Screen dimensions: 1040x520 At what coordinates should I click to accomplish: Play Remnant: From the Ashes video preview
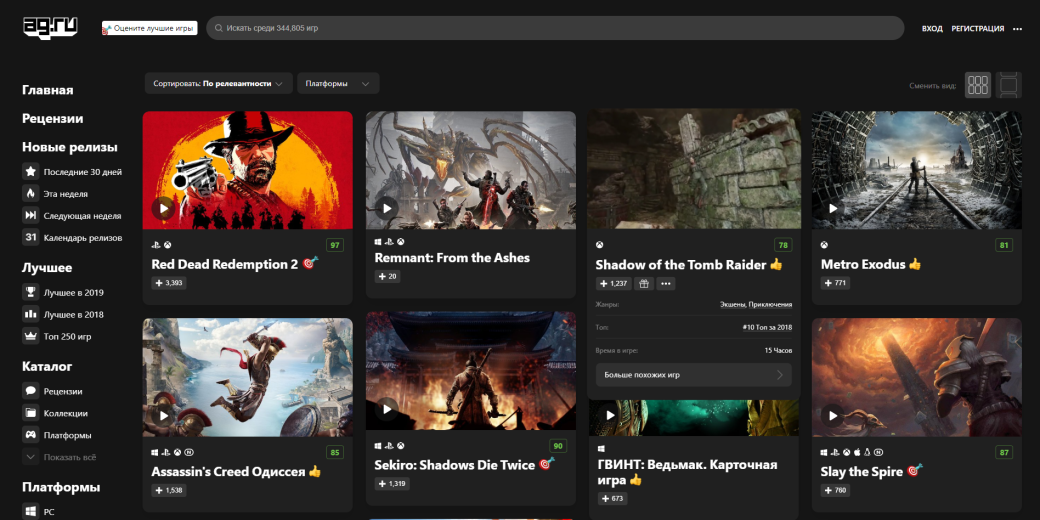tap(387, 208)
